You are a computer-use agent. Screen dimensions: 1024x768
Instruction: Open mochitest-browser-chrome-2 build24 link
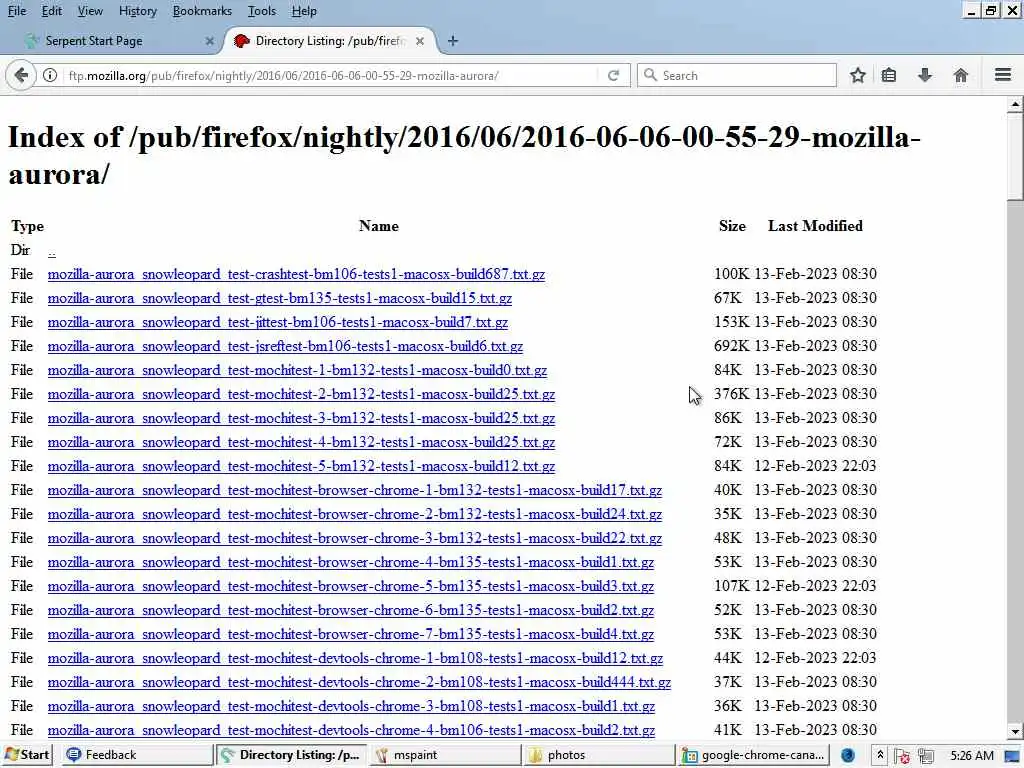[x=355, y=515]
